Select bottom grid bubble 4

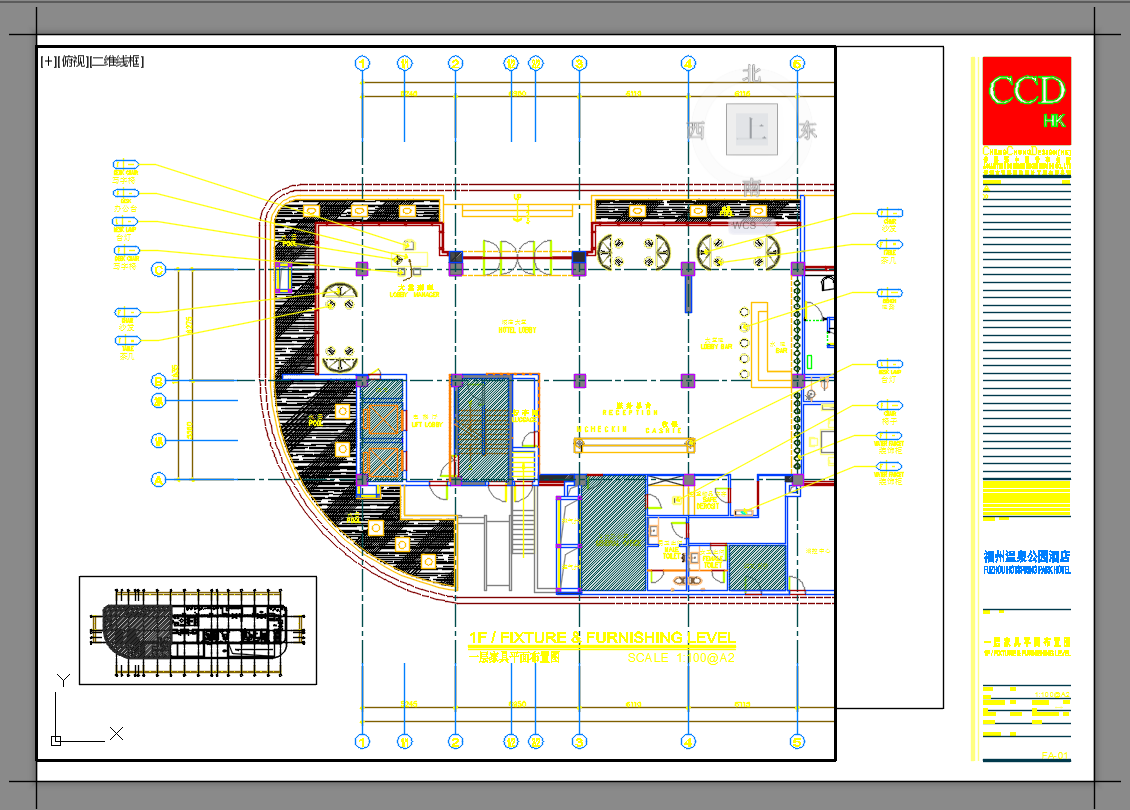point(688,742)
